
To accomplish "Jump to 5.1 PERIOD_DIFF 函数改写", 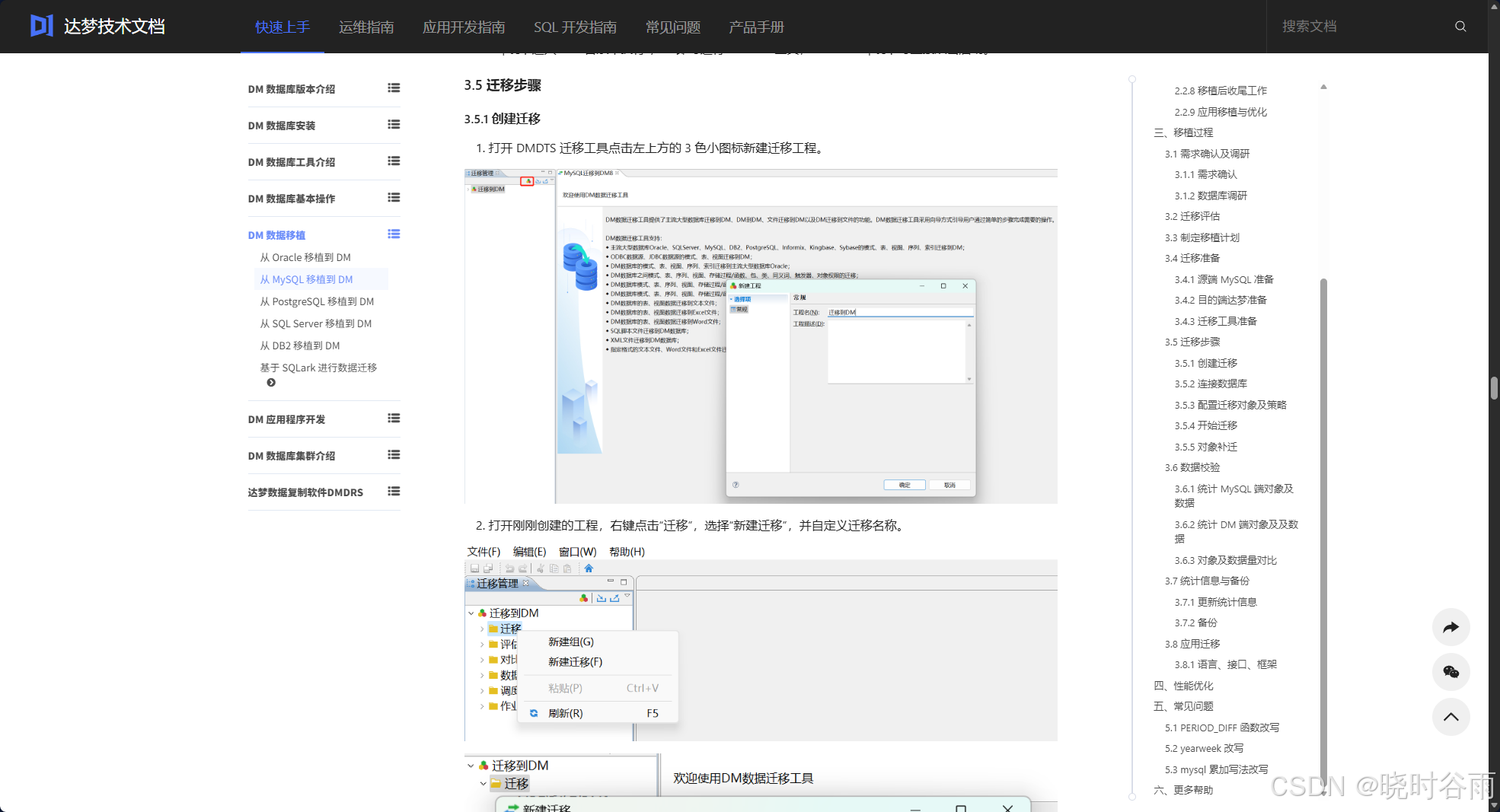I will [x=1221, y=728].
